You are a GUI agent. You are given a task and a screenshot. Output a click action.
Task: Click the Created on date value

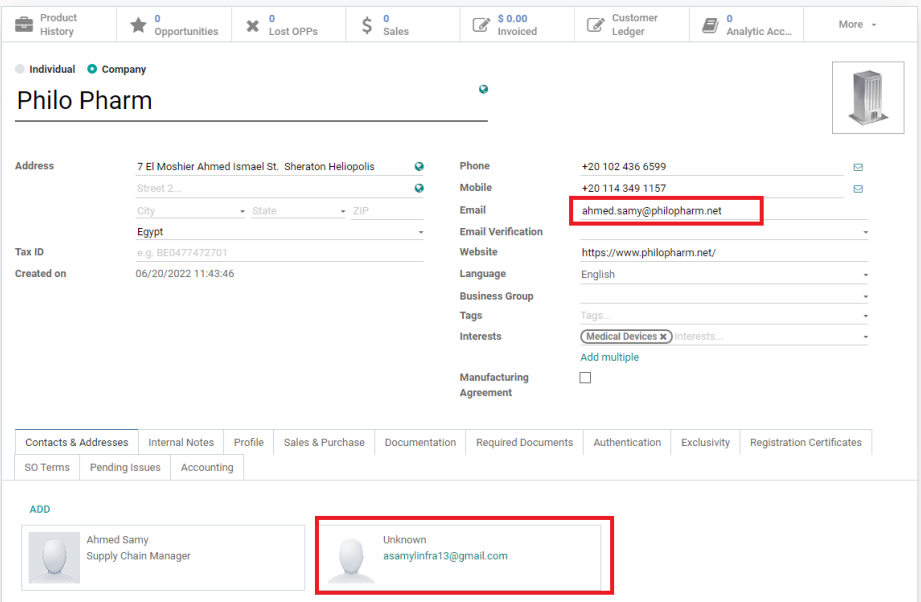pyautogui.click(x=184, y=274)
